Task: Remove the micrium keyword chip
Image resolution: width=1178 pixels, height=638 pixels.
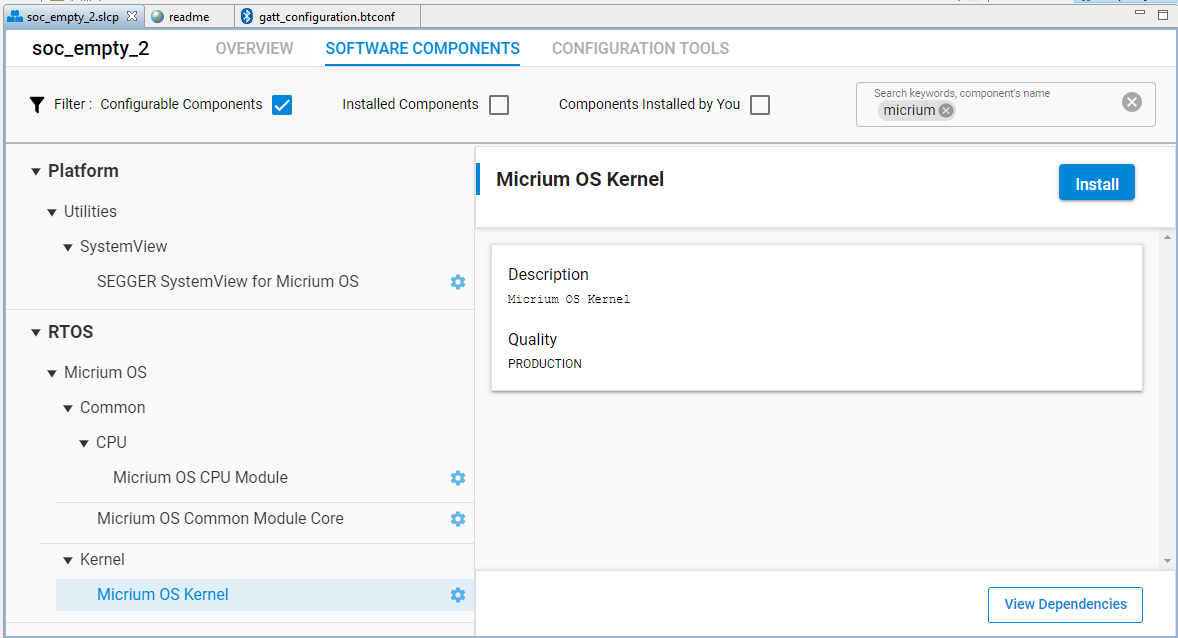Action: tap(945, 110)
